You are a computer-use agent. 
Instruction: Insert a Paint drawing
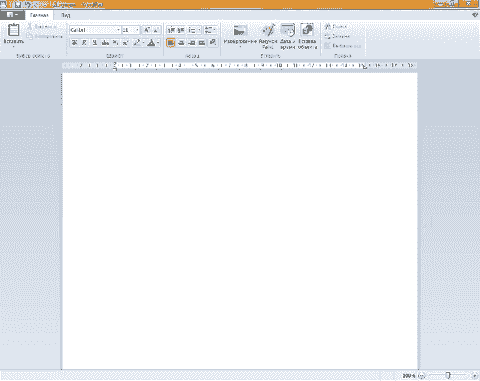coord(268,36)
